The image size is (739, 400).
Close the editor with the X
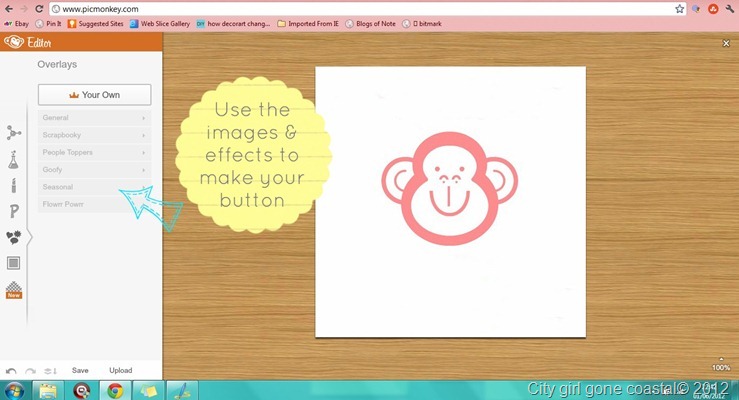[726, 43]
